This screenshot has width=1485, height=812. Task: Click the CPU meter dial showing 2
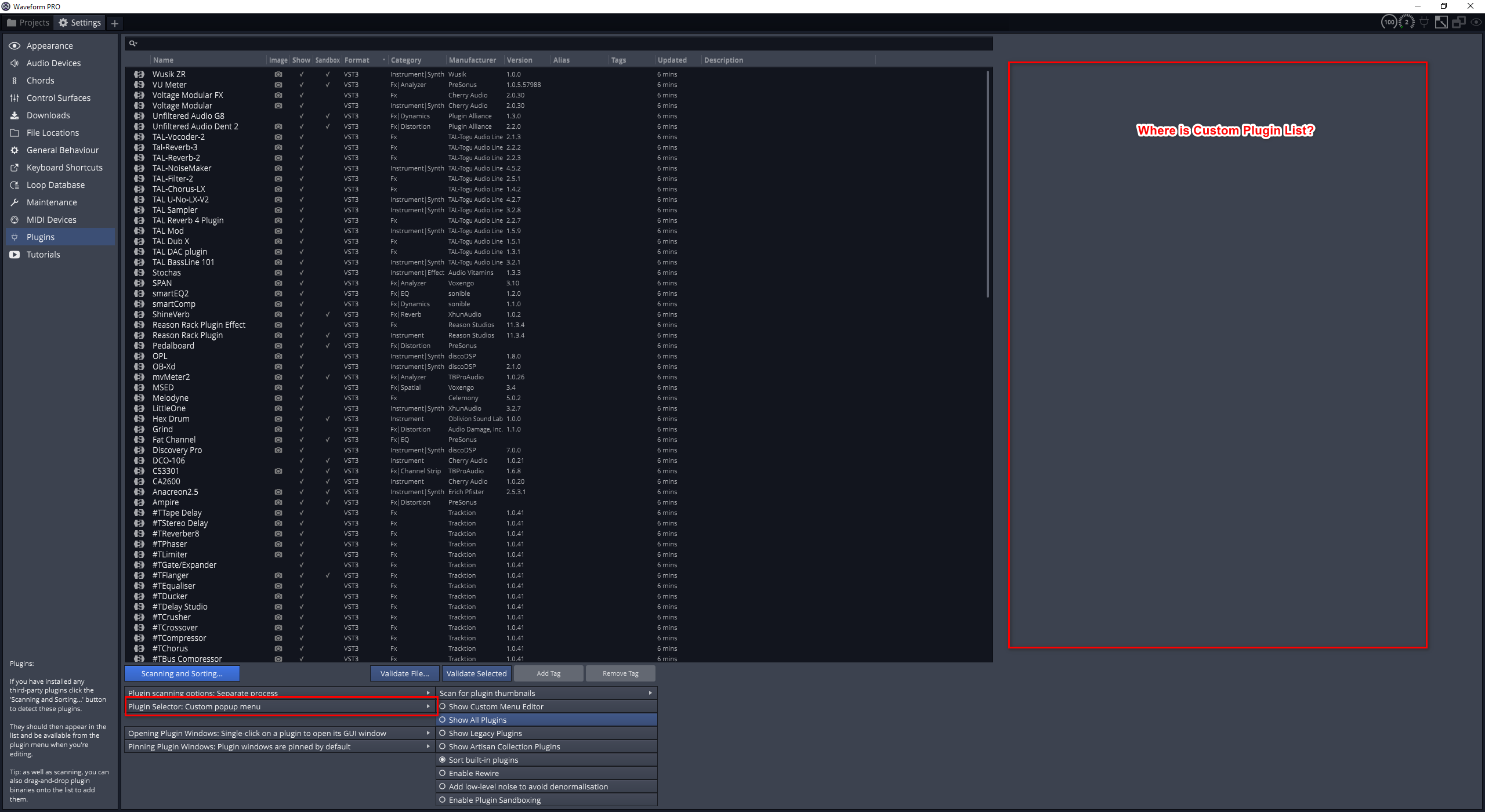pos(1407,23)
